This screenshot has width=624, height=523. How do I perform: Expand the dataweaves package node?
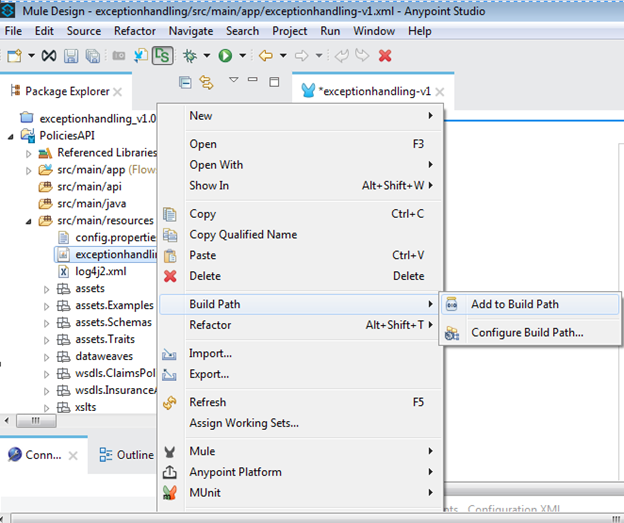[x=46, y=356]
